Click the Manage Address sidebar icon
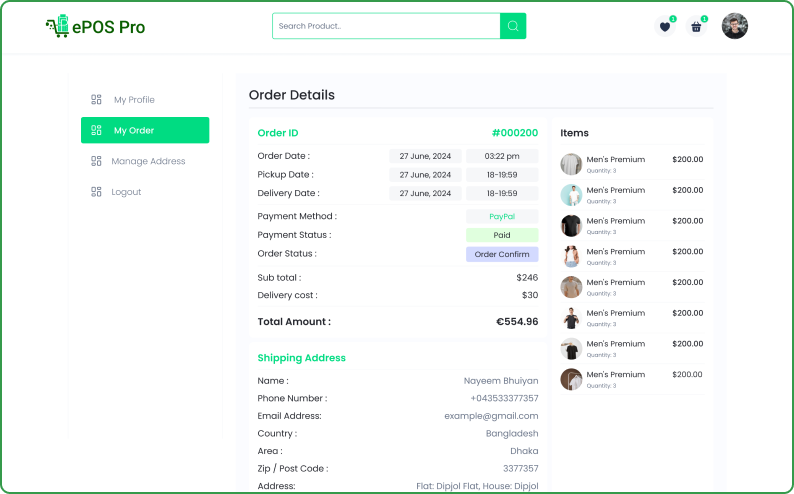This screenshot has width=794, height=494. click(x=97, y=161)
